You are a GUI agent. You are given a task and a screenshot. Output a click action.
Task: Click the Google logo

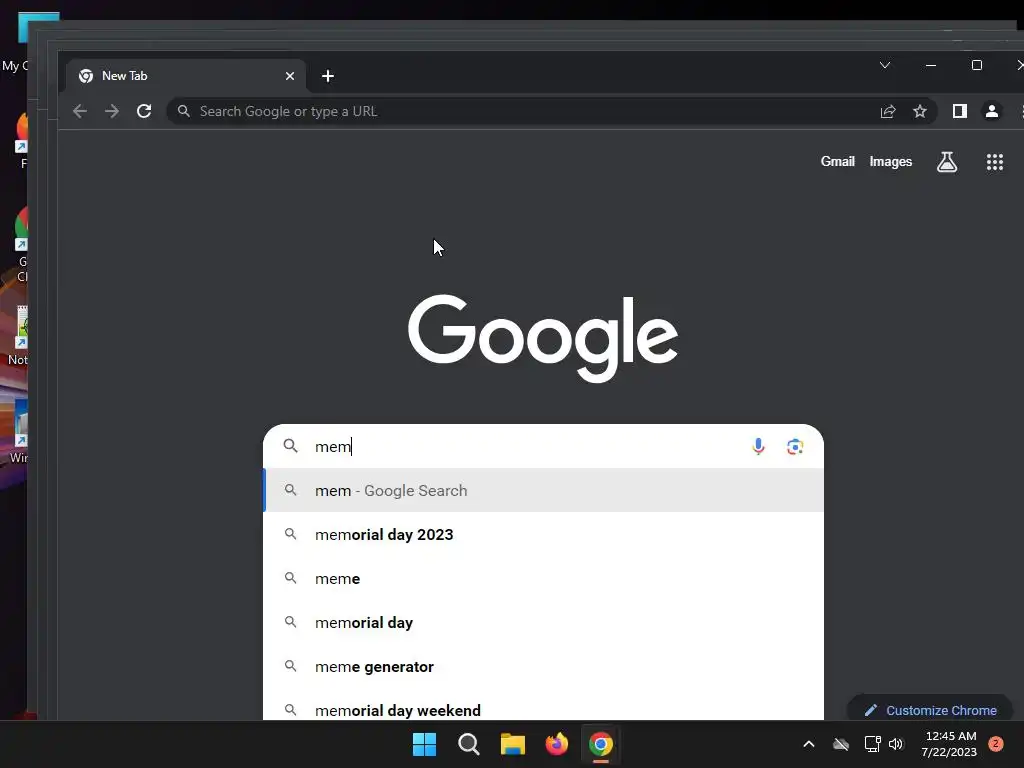coord(543,338)
